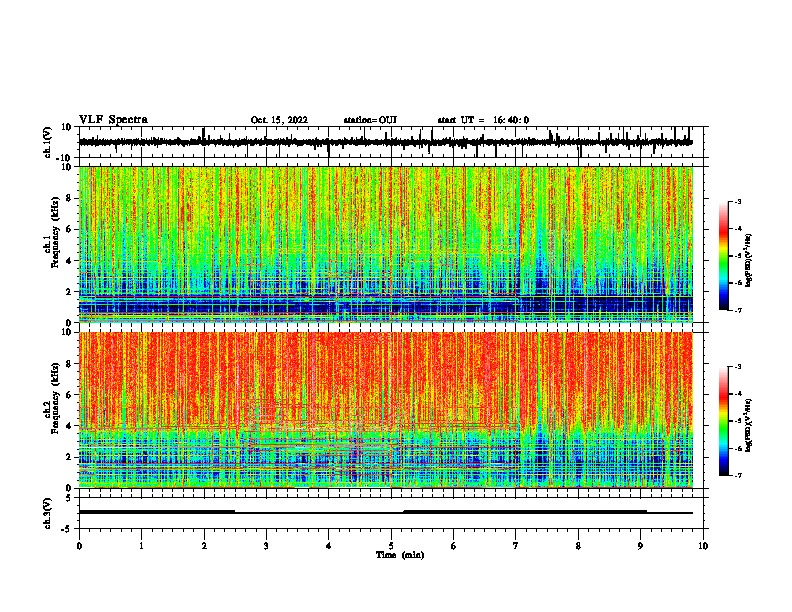The image size is (792, 612).
Task: Click the ch.2 'Frequency (kHz)' axis label
Action: coord(55,398)
